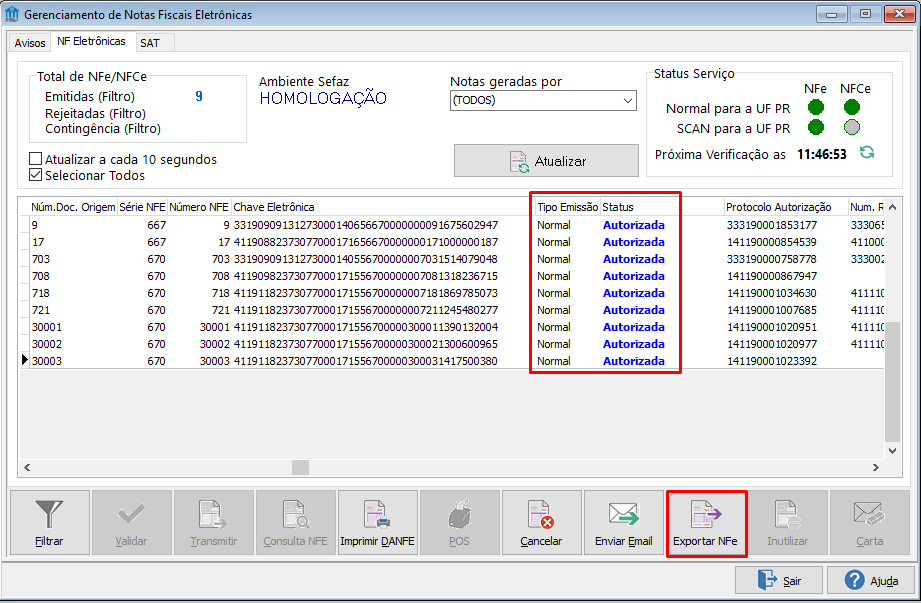Click protocol 333190001853177 cell

pyautogui.click(x=772, y=225)
